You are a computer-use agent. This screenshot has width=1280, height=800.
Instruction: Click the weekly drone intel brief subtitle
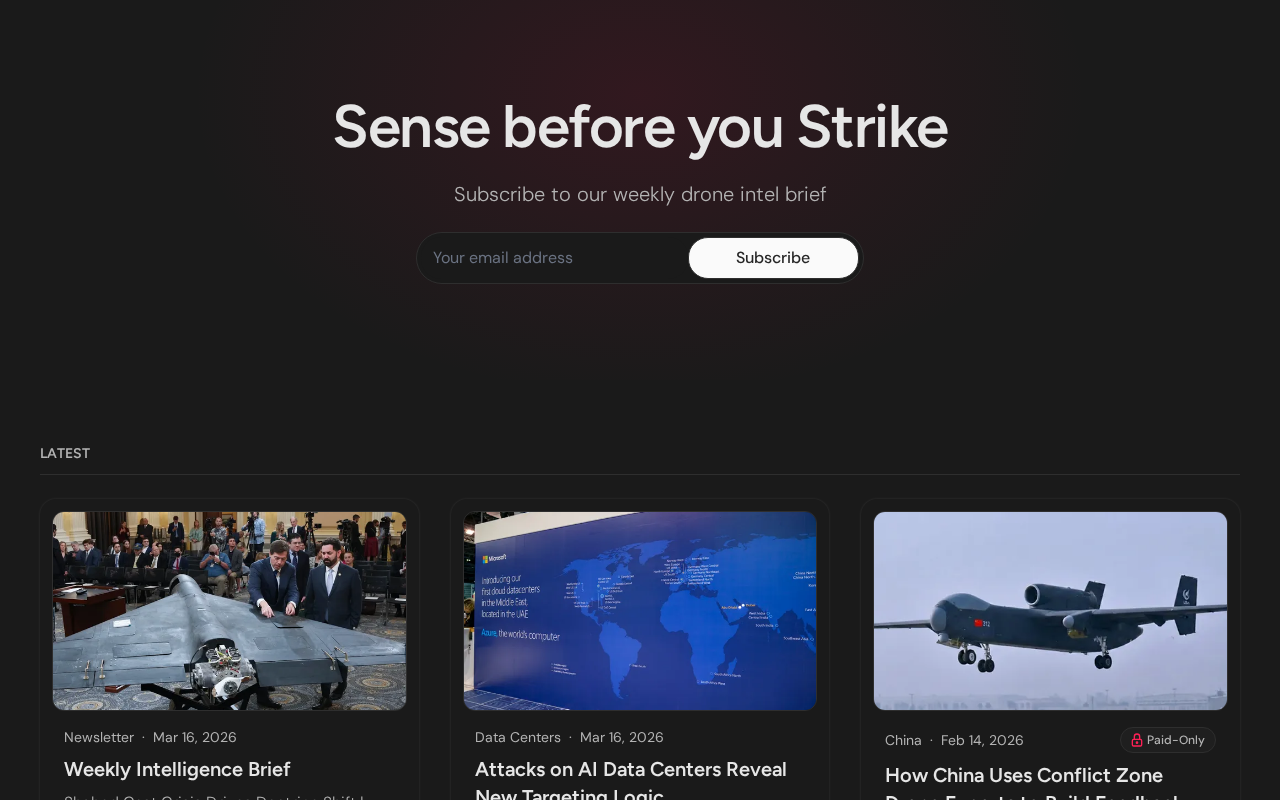tap(640, 194)
